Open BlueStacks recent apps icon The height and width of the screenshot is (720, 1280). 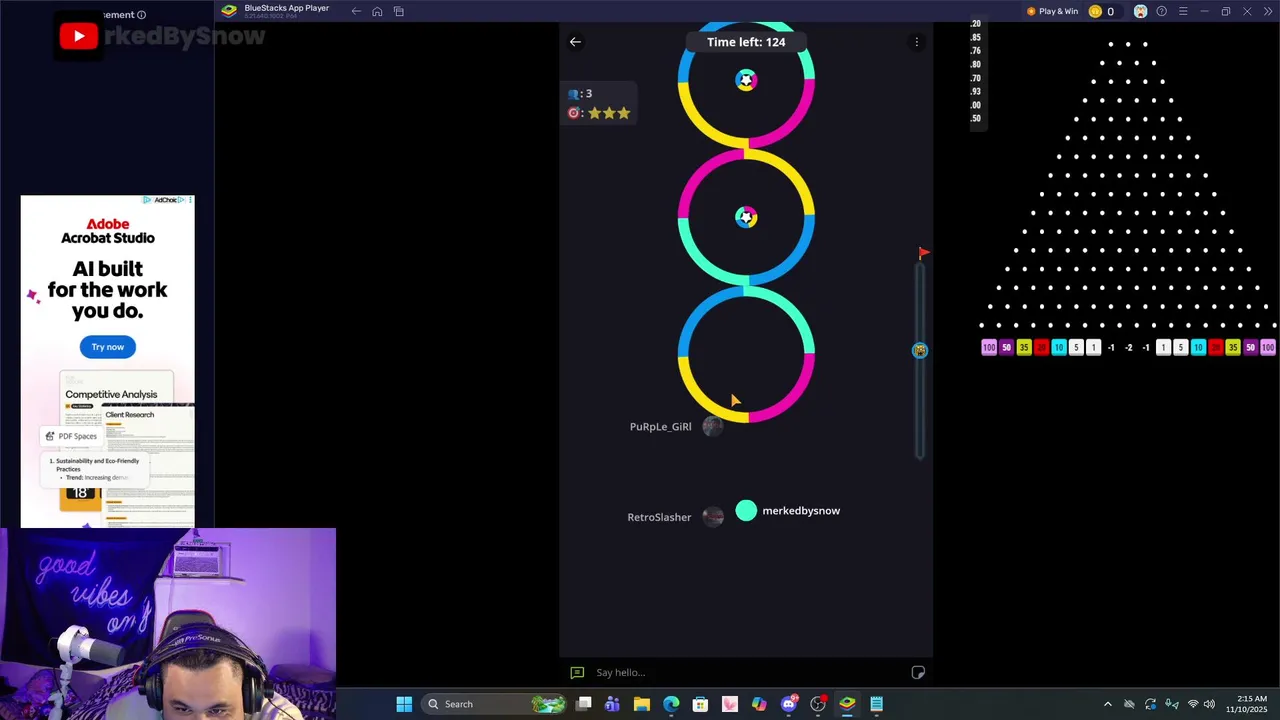click(399, 11)
